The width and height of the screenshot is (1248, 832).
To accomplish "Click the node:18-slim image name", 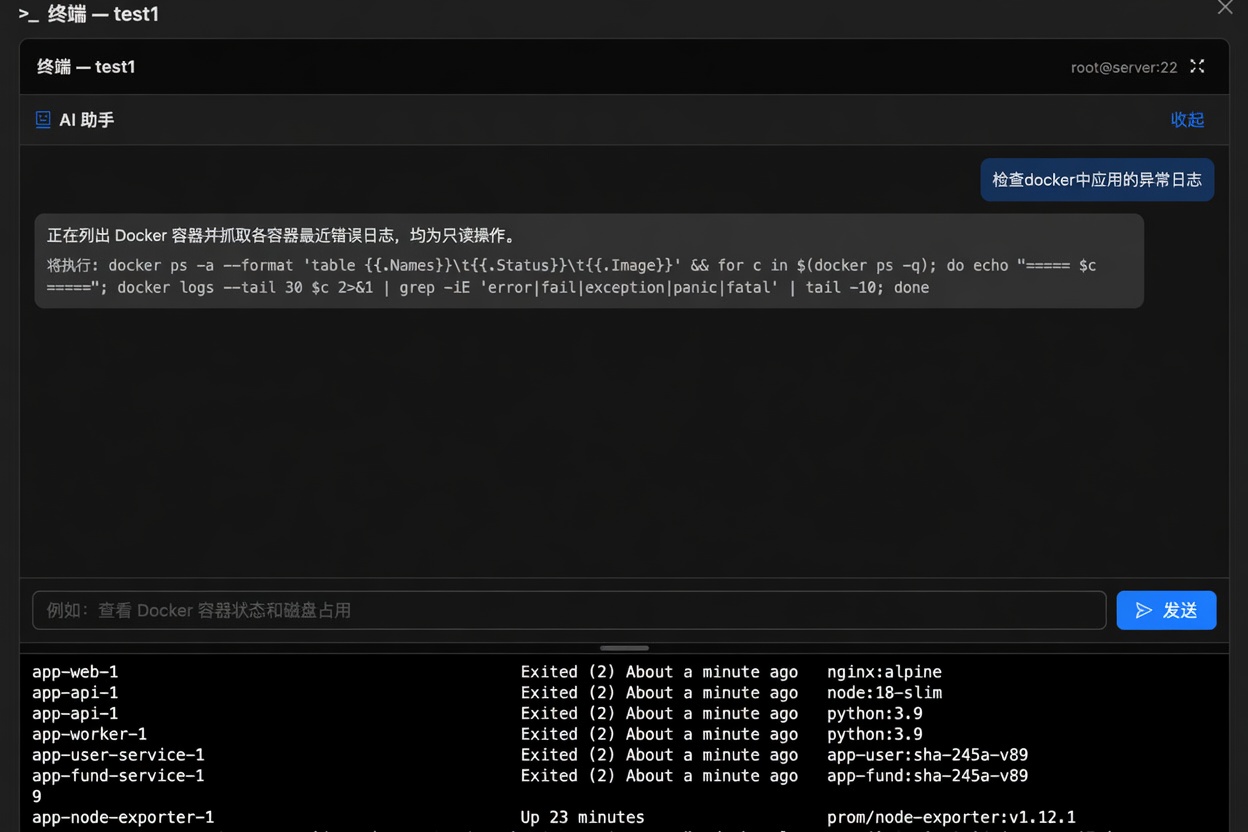I will 884,693.
